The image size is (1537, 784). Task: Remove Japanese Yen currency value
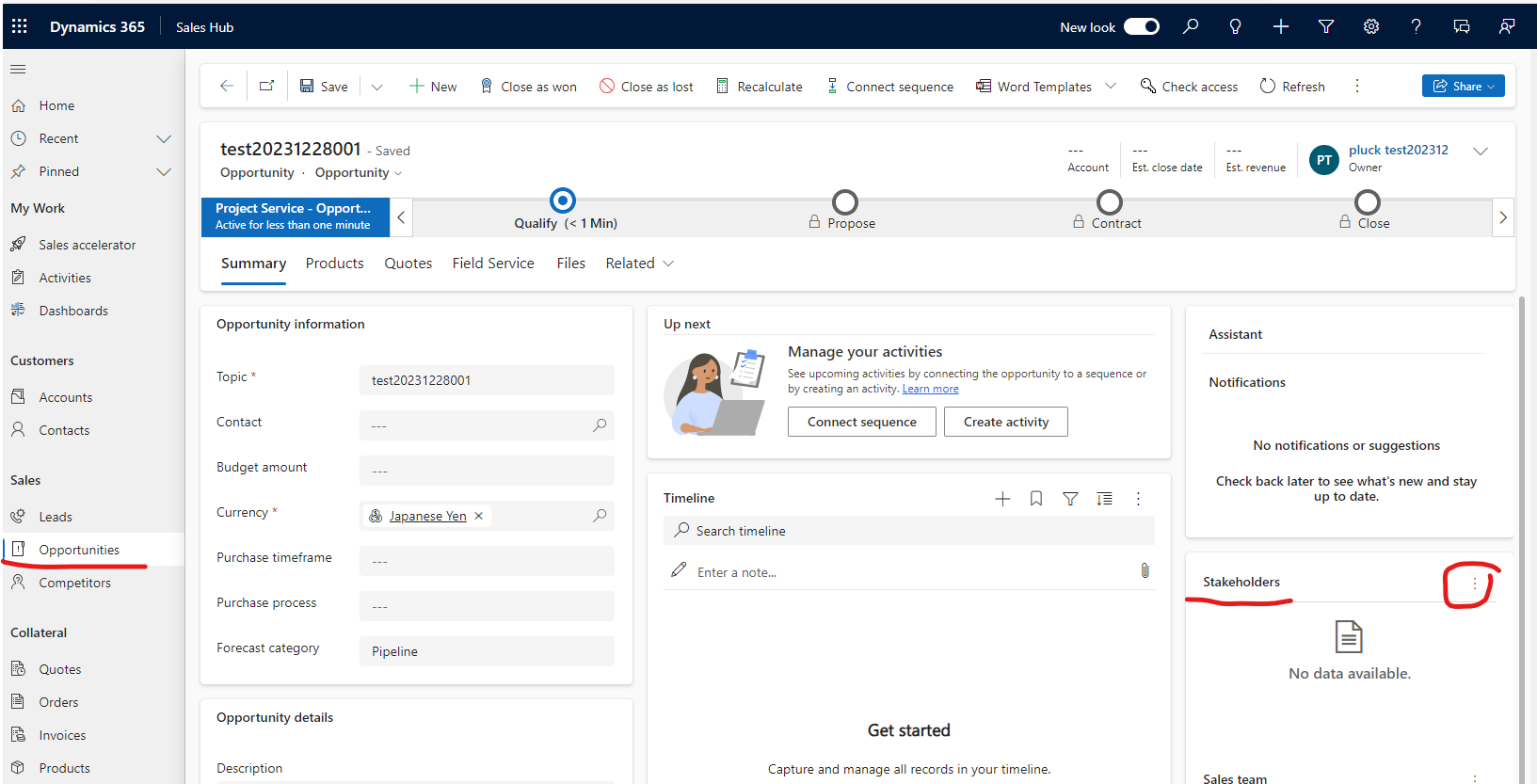478,516
